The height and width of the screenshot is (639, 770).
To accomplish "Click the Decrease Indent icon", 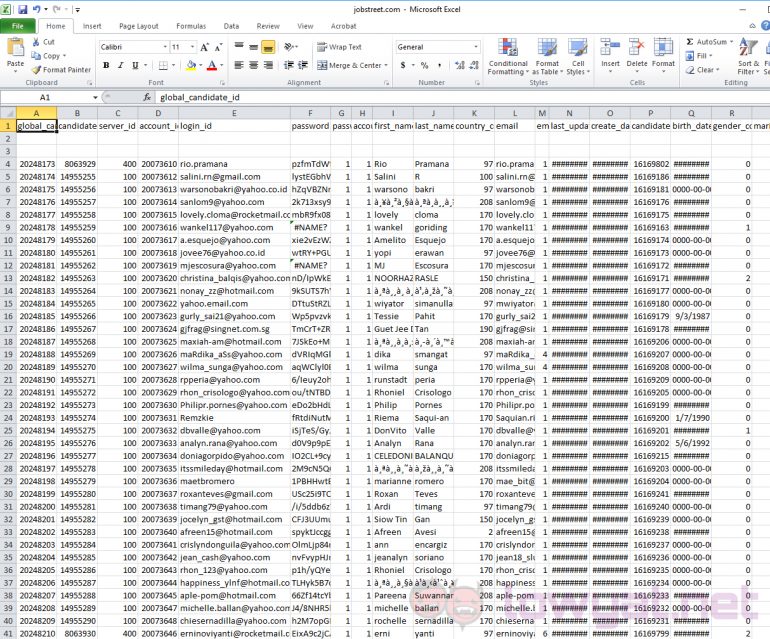I will pos(289,65).
